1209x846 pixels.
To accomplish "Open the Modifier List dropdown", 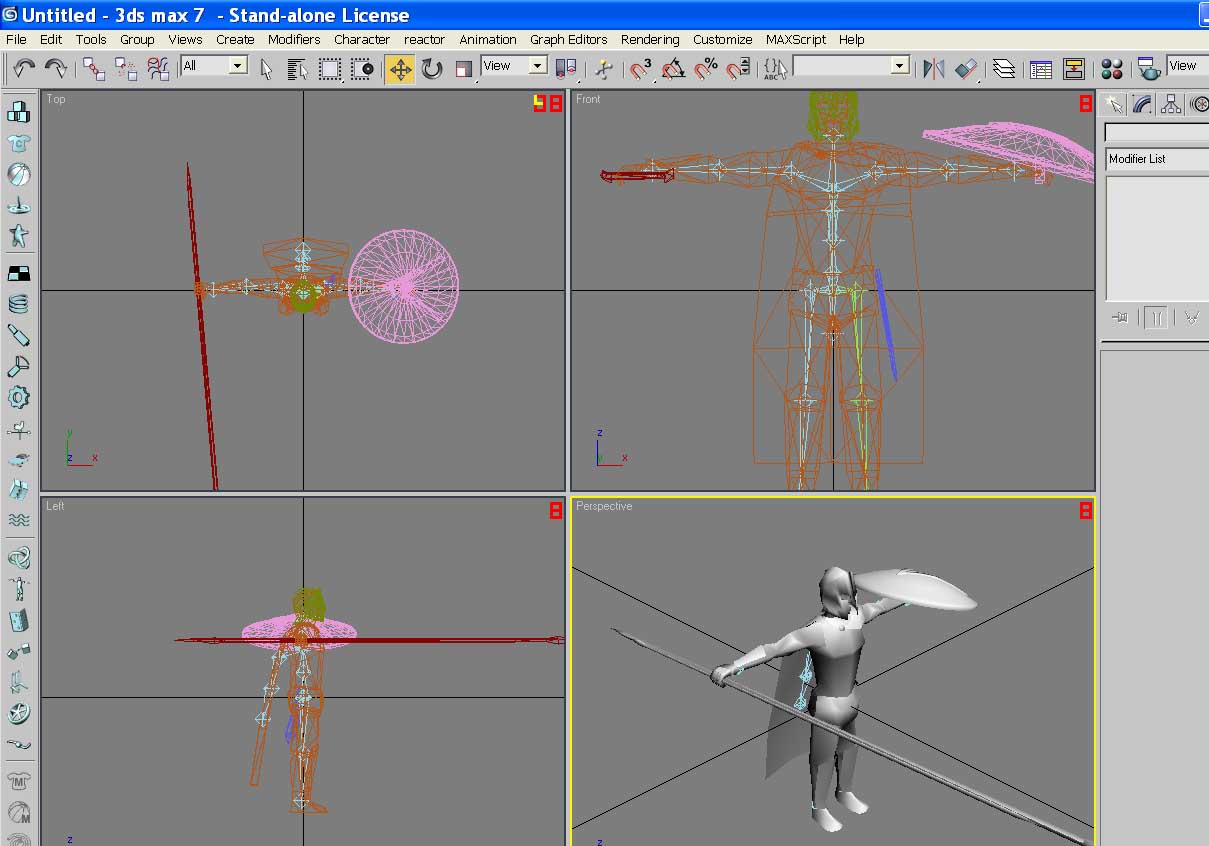I will click(1157, 159).
